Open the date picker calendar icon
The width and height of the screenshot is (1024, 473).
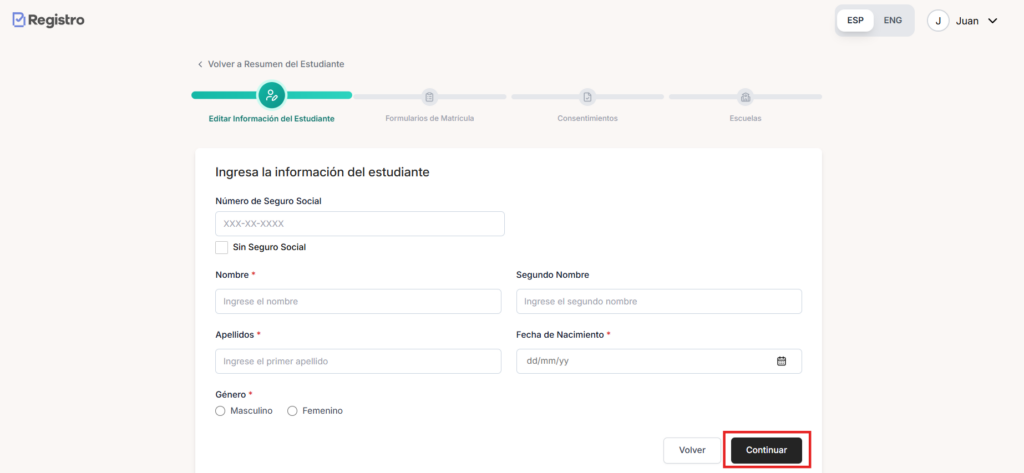(782, 361)
